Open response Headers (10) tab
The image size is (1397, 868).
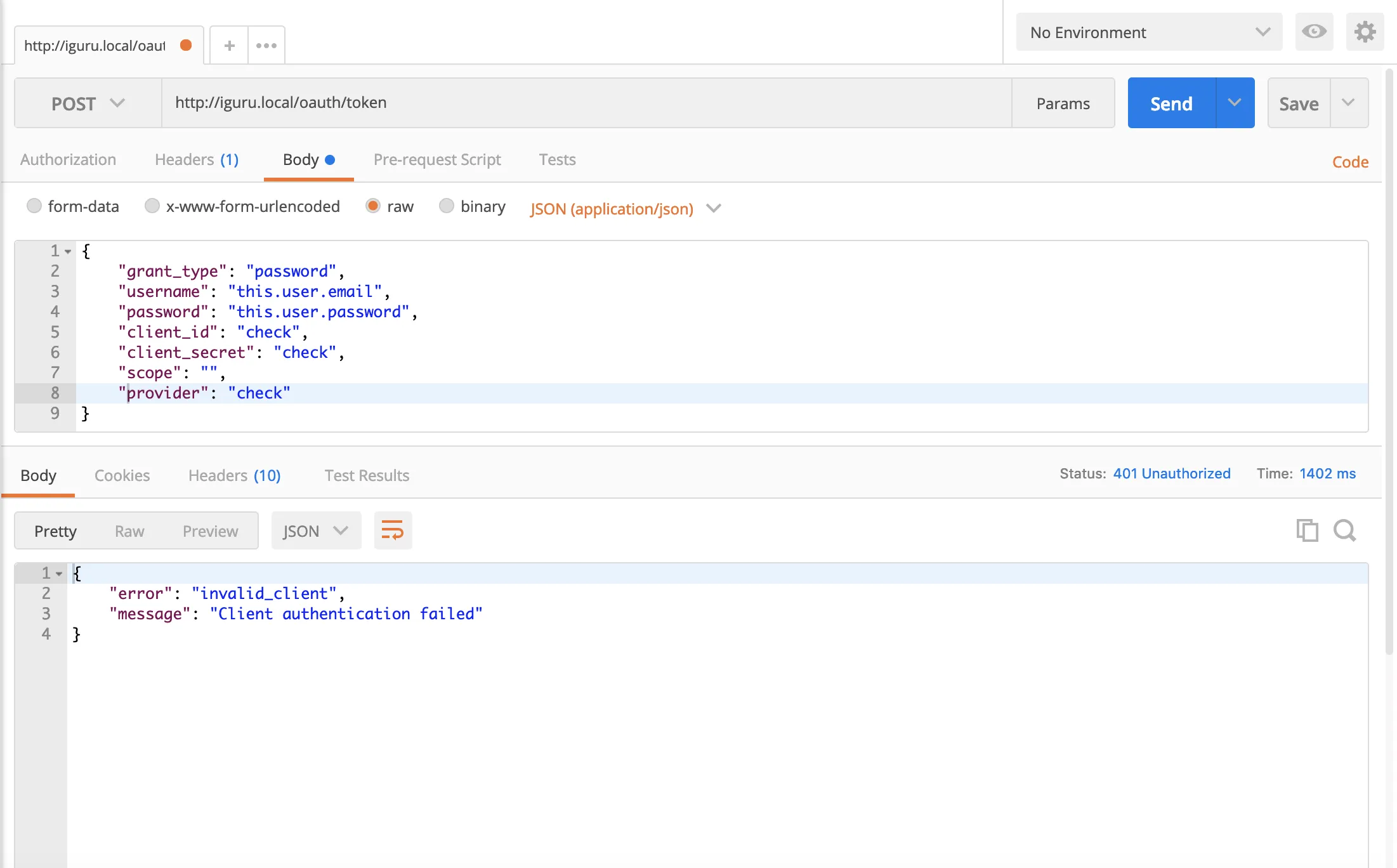[234, 476]
